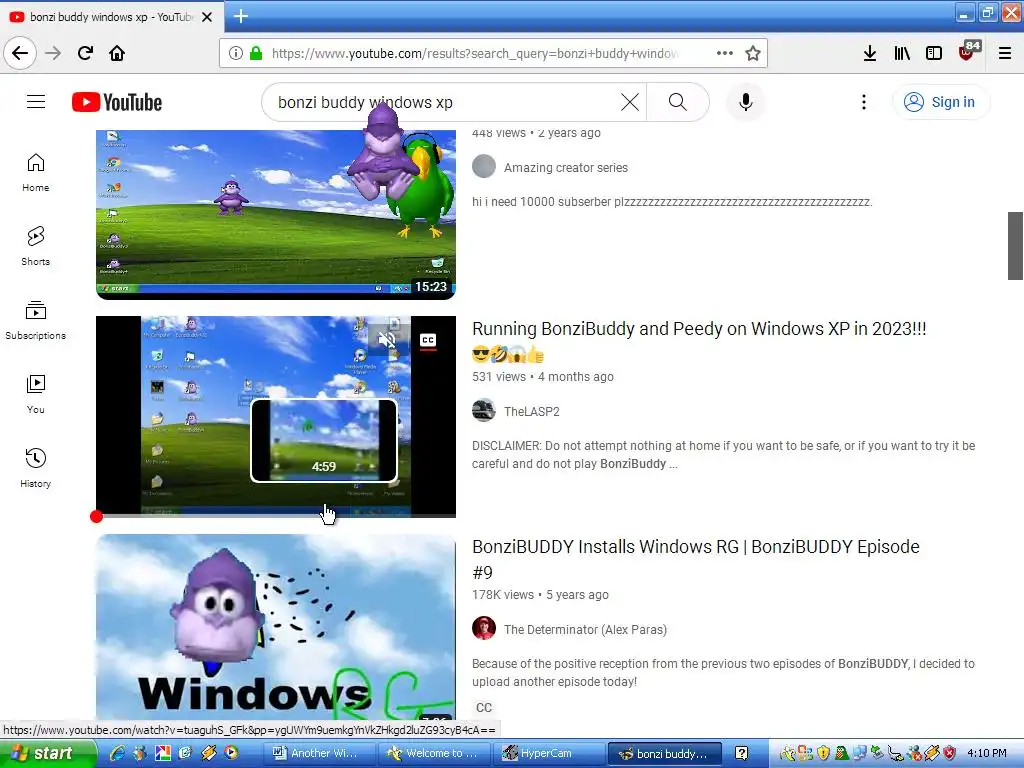
Task: Start voice search with microphone icon
Action: (x=746, y=102)
